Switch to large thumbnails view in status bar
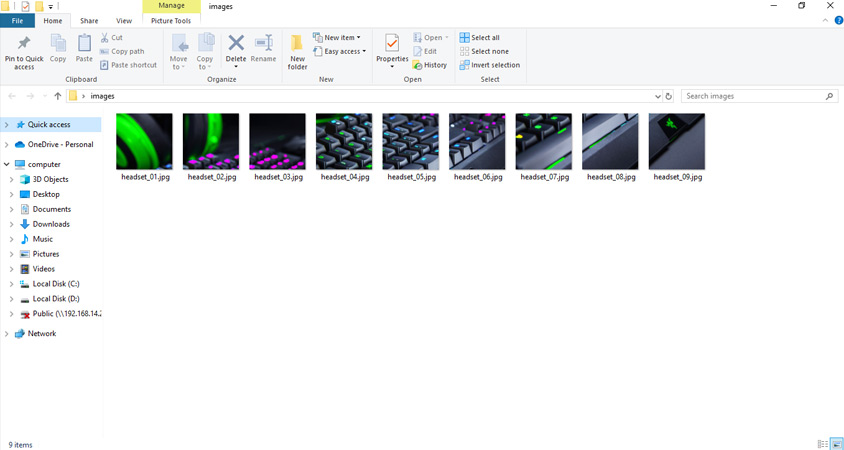The image size is (844, 450). [836, 444]
